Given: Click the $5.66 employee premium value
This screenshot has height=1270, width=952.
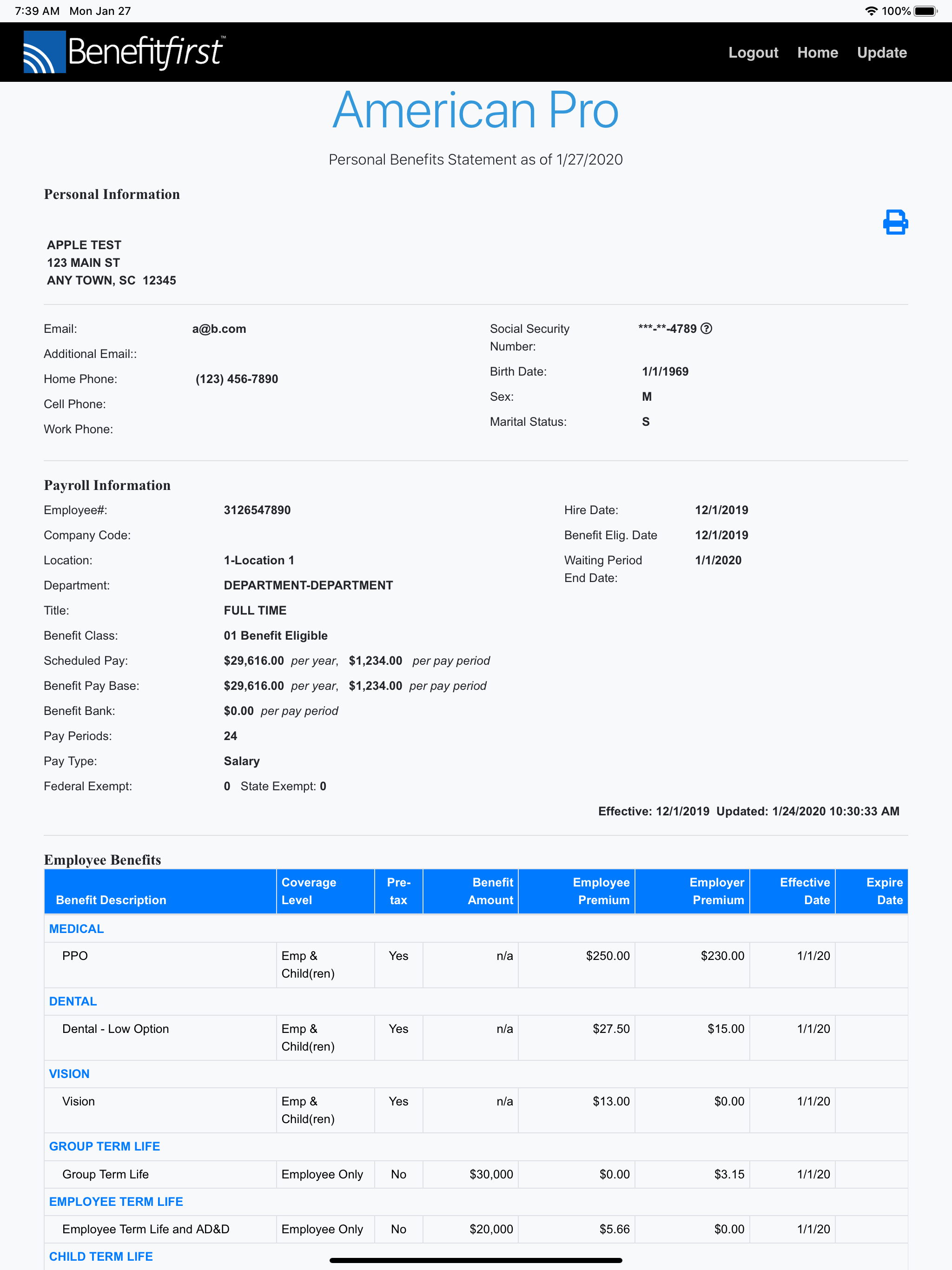Looking at the screenshot, I should pos(615,1229).
